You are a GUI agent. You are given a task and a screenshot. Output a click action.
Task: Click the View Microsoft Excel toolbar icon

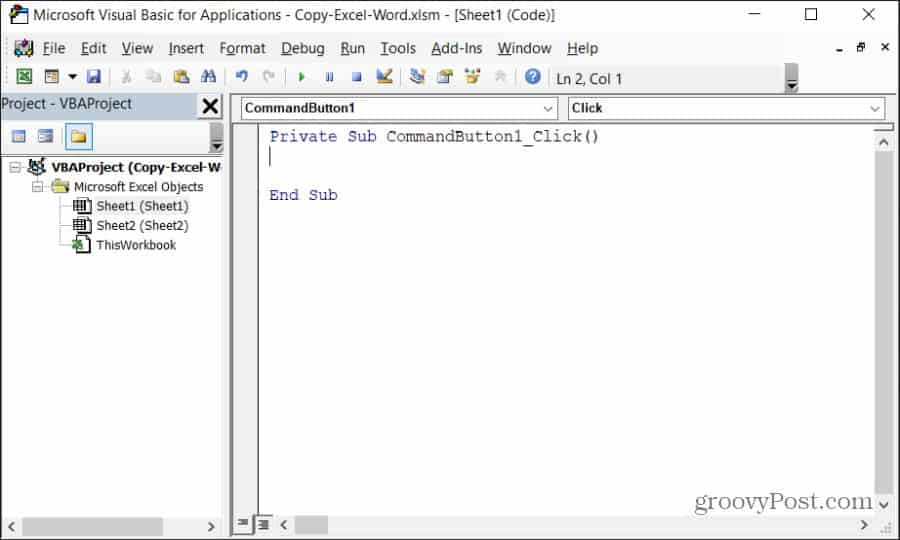point(24,76)
